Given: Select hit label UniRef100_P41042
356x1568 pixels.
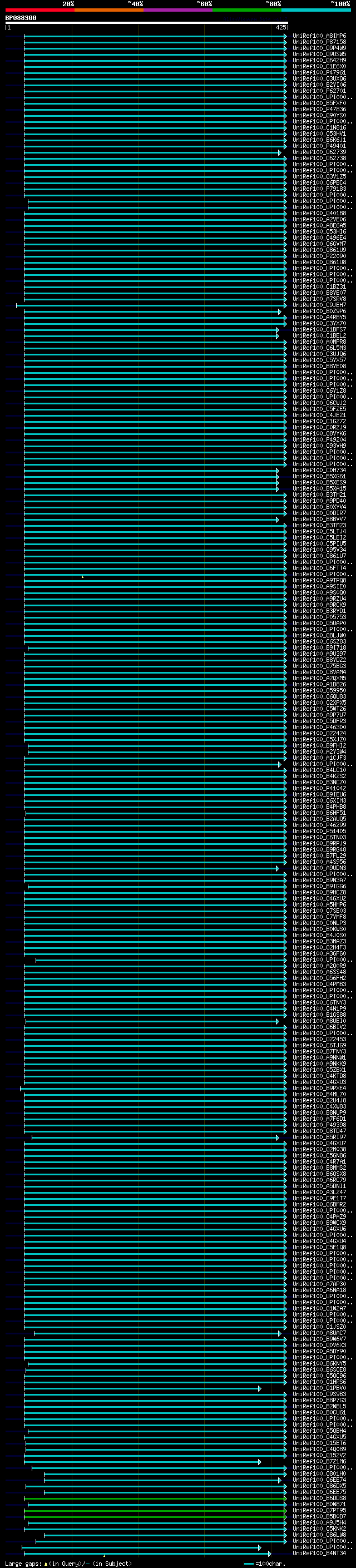Looking at the screenshot, I should [319, 788].
